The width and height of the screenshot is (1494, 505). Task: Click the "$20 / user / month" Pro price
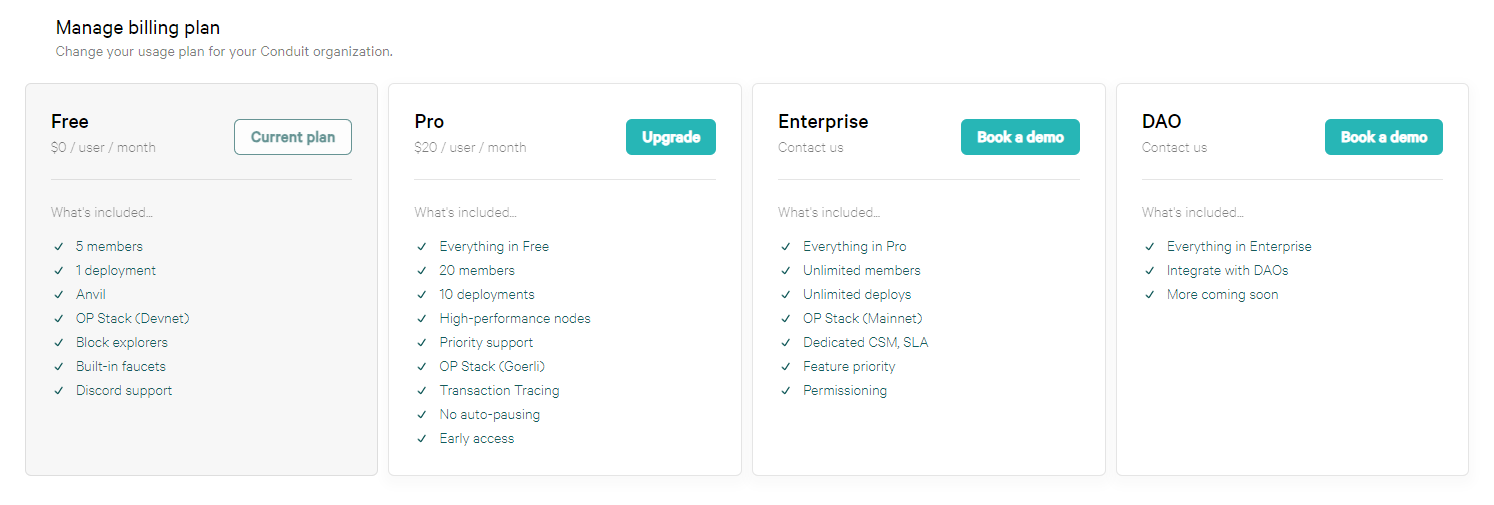click(470, 148)
